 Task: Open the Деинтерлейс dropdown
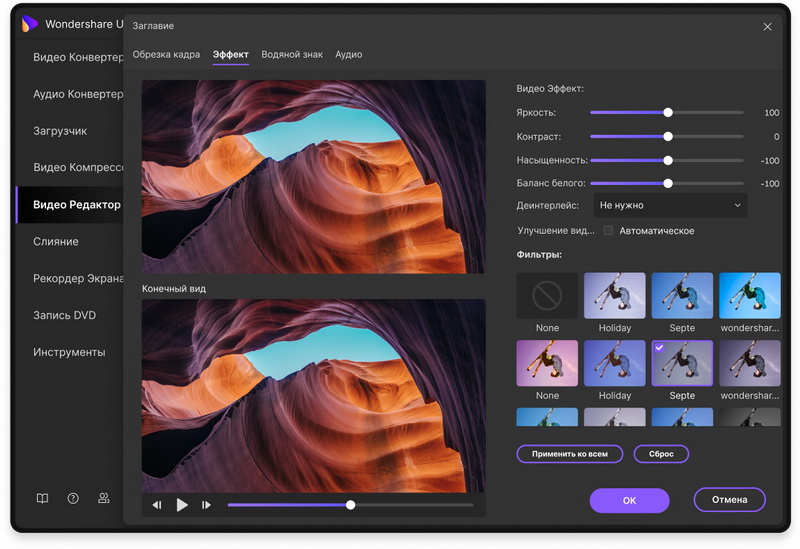[x=670, y=205]
